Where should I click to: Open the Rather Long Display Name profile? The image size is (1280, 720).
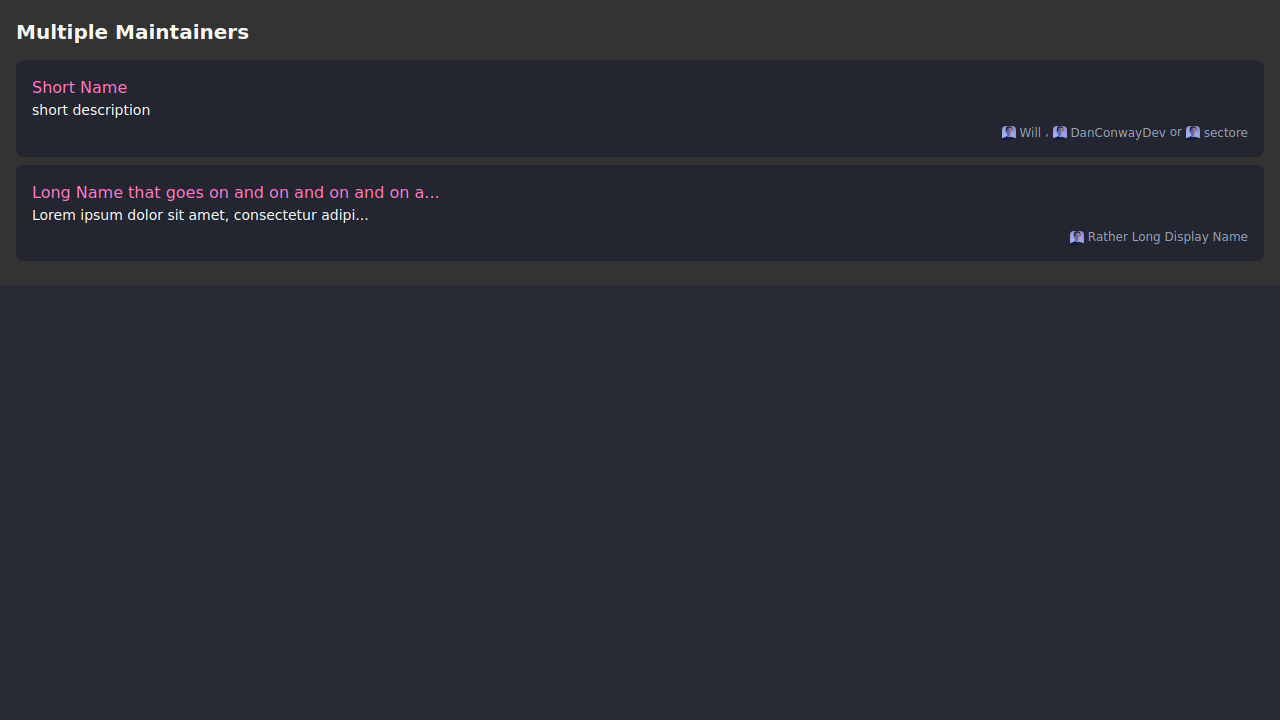click(1167, 237)
